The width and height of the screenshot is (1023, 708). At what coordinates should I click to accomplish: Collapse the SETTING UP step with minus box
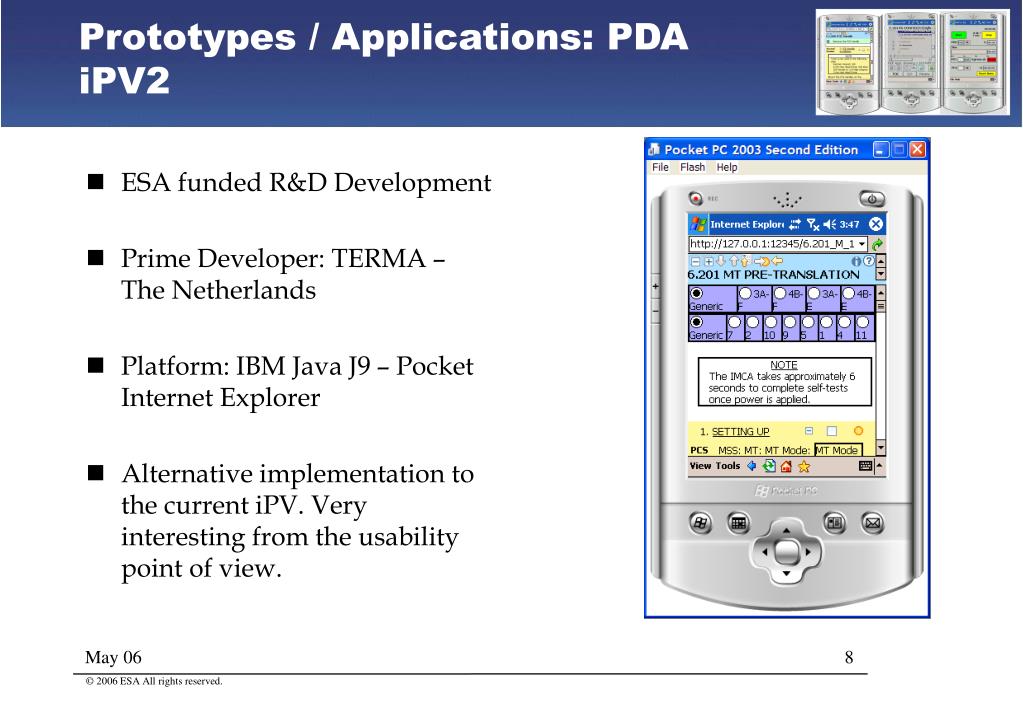[809, 431]
